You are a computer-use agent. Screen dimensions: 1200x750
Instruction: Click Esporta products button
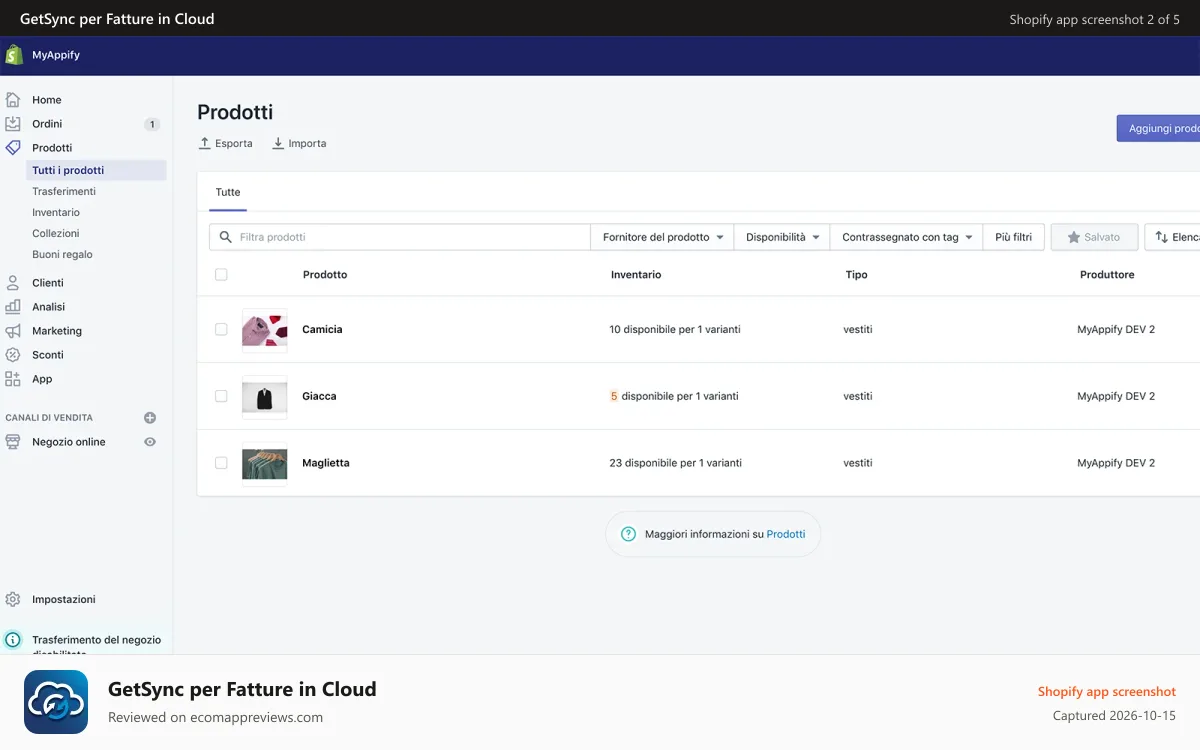pos(226,143)
